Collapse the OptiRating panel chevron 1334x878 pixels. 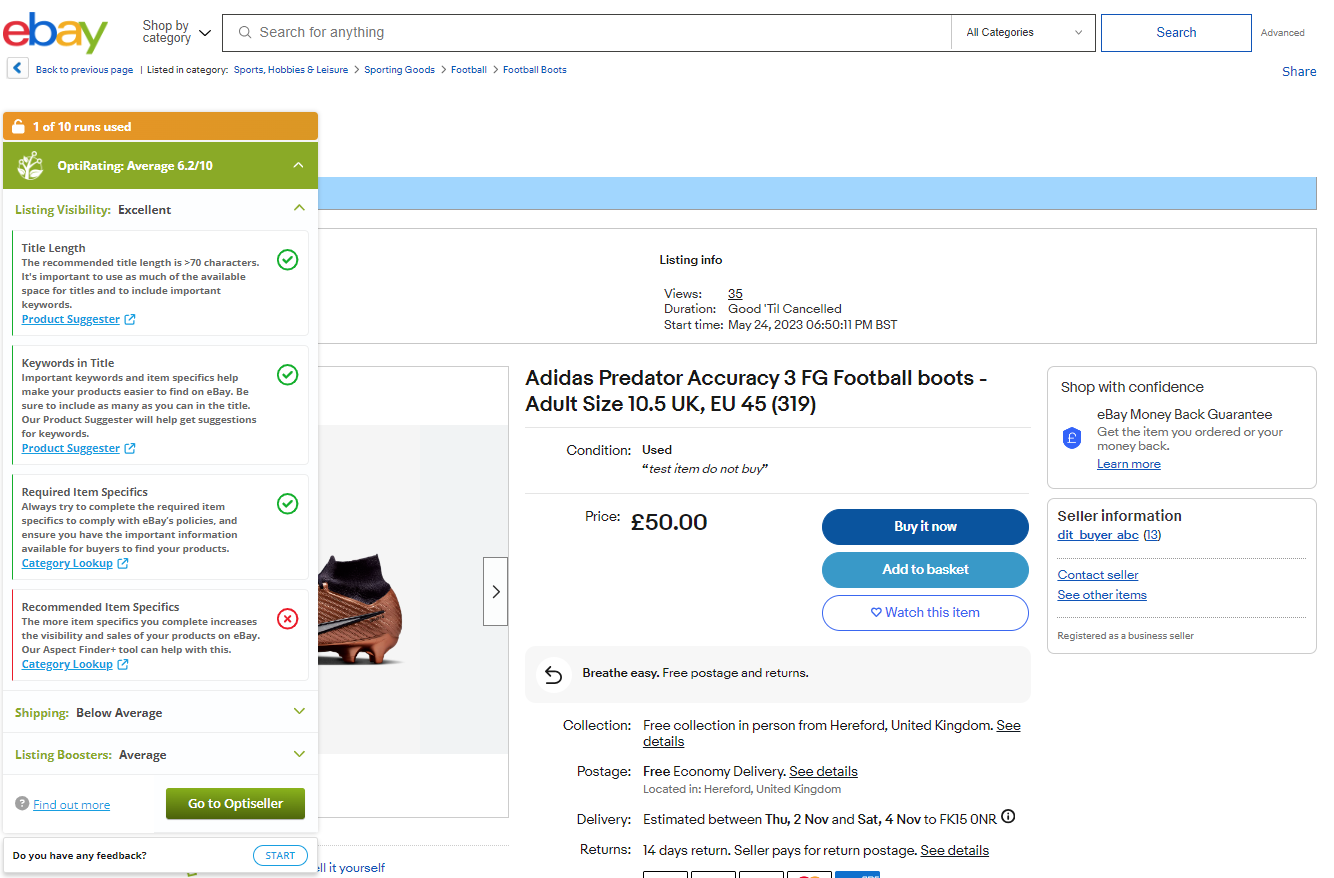click(x=298, y=166)
